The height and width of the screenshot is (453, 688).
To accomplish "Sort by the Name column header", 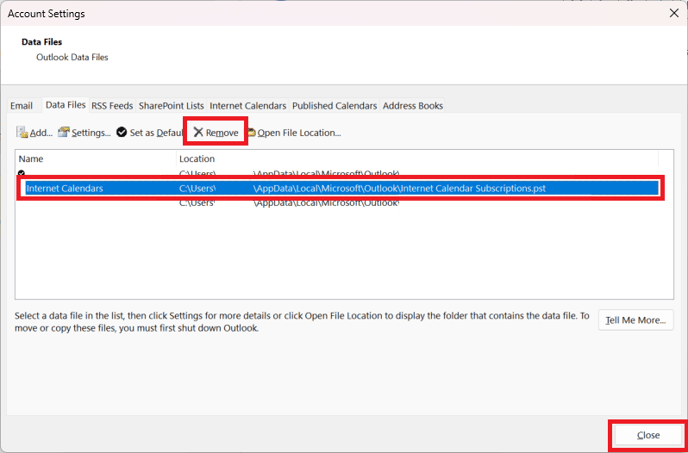I will point(96,158).
